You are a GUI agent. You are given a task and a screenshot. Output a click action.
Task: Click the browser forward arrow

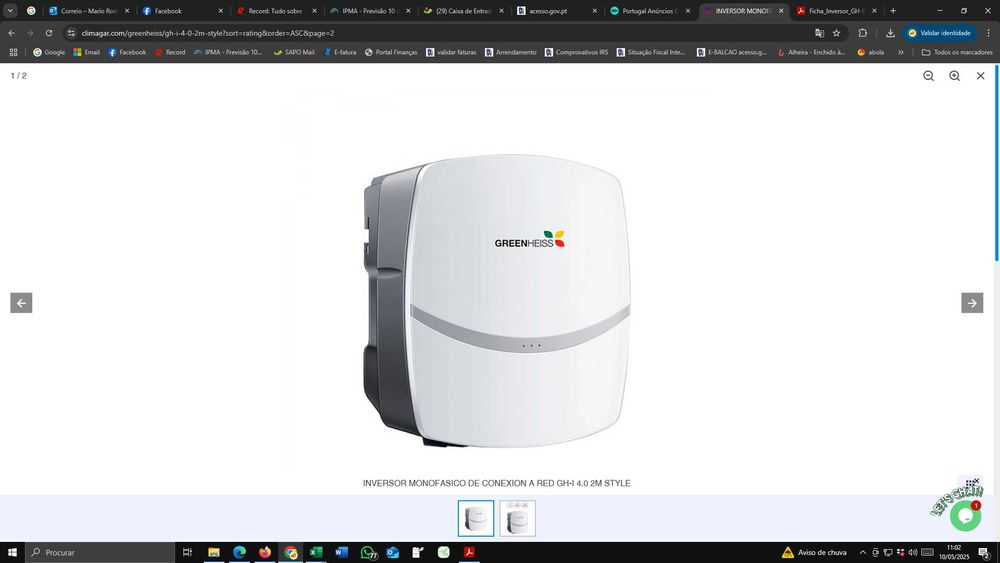click(30, 33)
